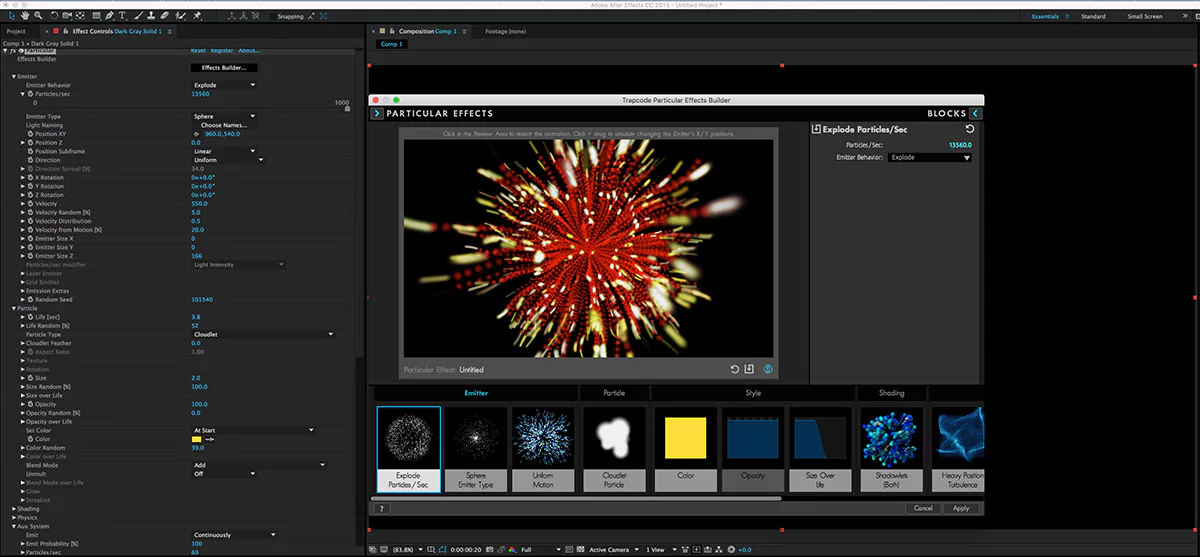Click the Particles/sec slider handle
1200x557 pixels.
(346, 108)
